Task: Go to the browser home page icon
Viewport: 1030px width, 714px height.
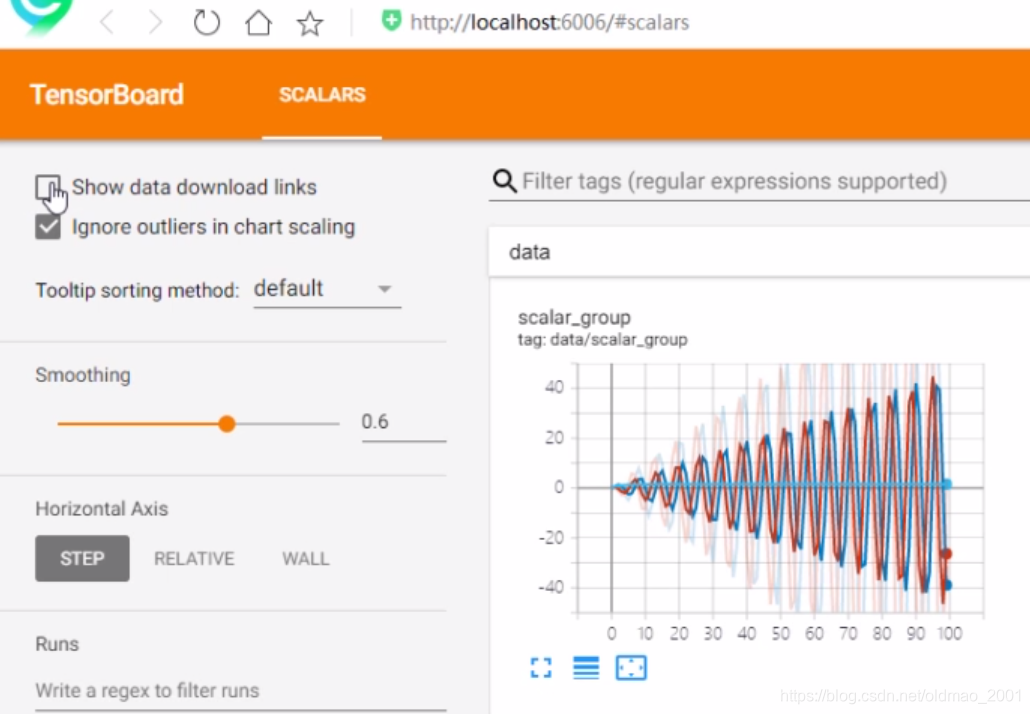Action: pos(258,22)
